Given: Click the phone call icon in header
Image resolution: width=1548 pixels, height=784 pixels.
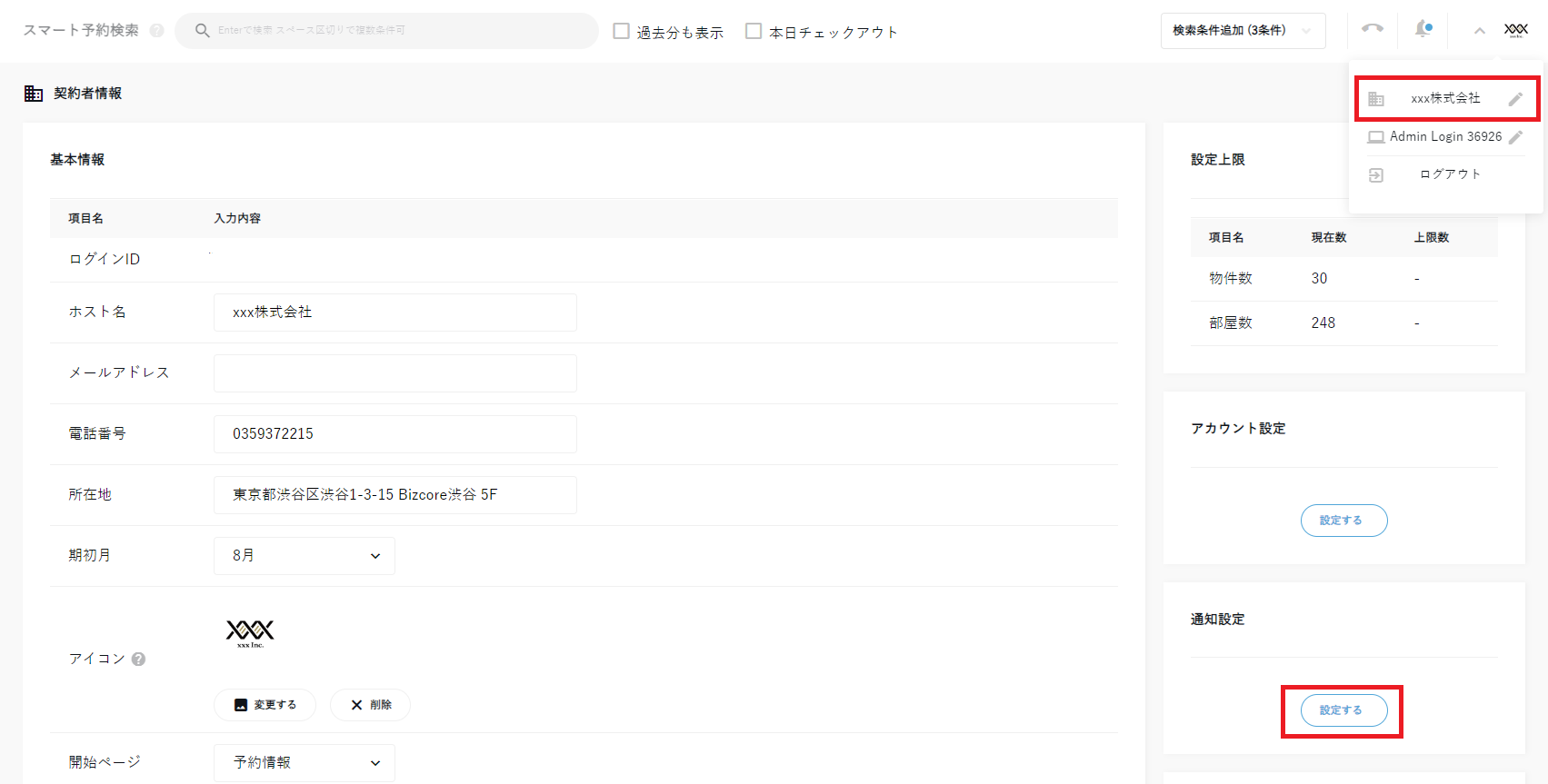Looking at the screenshot, I should [1372, 29].
